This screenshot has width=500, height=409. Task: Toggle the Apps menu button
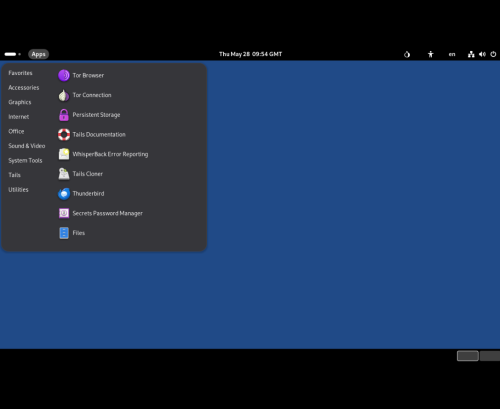[38, 54]
